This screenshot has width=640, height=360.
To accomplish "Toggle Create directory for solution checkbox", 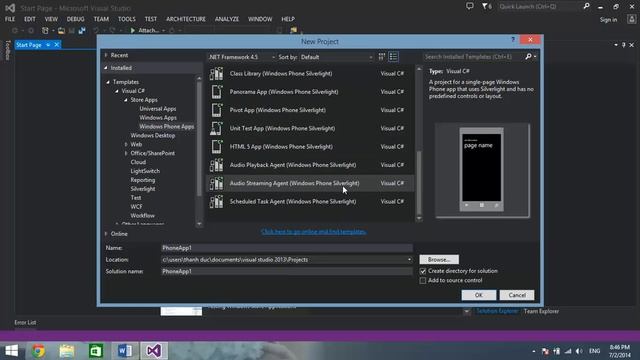I will 423,271.
